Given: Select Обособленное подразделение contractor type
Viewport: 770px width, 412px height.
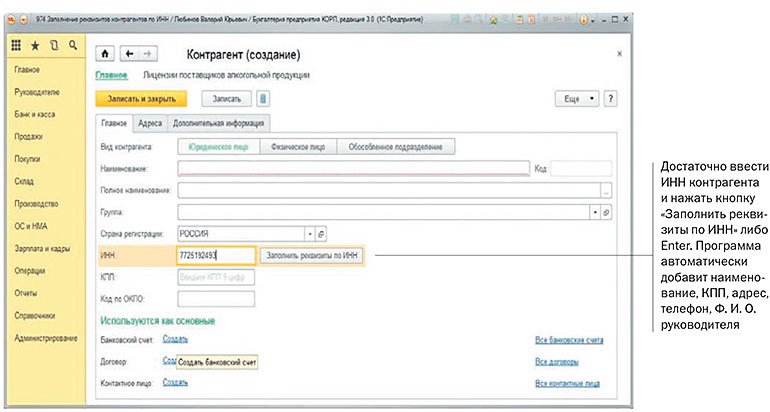Looking at the screenshot, I should pyautogui.click(x=393, y=147).
